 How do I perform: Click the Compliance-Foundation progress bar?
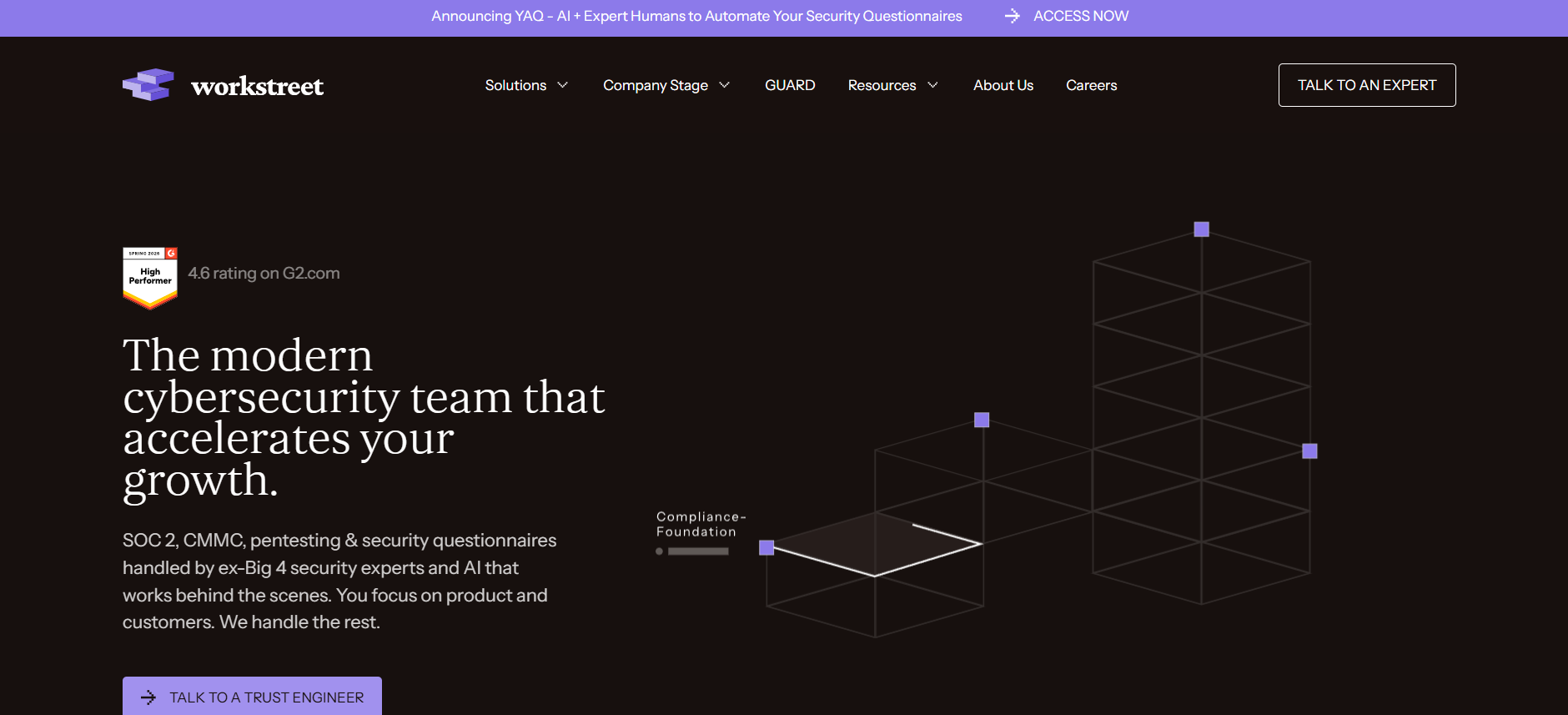[698, 551]
